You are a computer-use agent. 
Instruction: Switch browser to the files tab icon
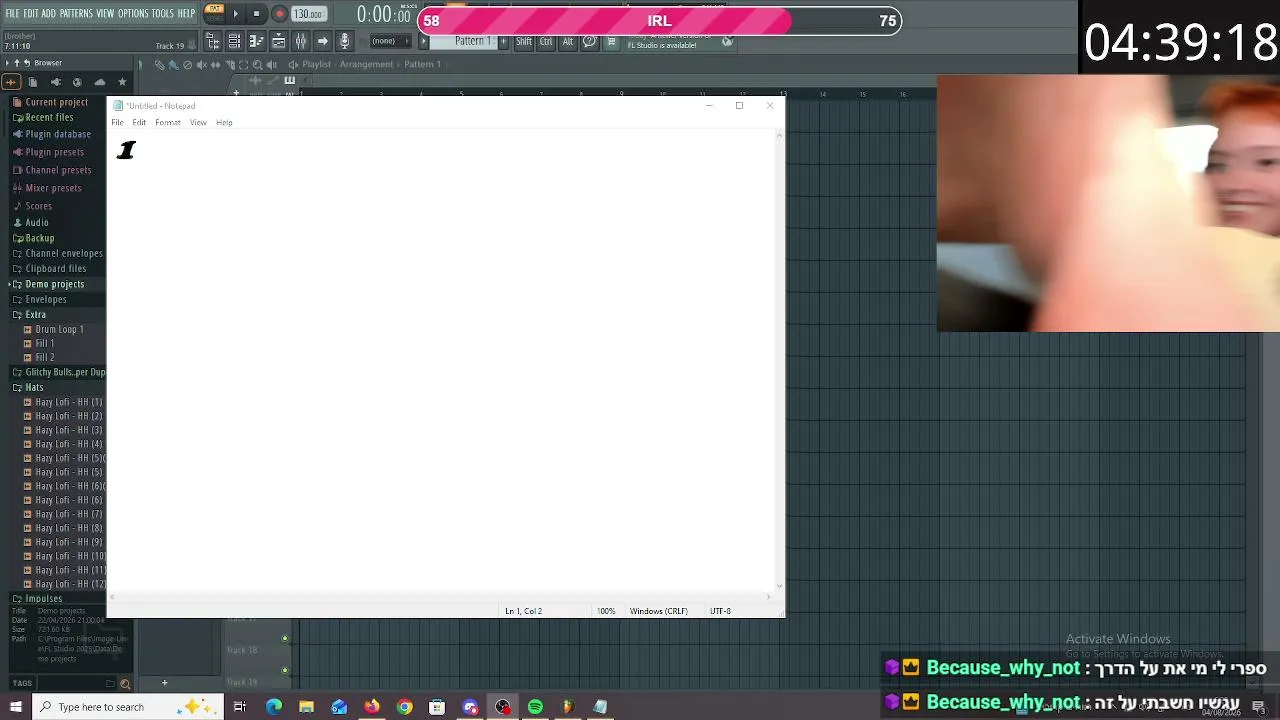[33, 82]
